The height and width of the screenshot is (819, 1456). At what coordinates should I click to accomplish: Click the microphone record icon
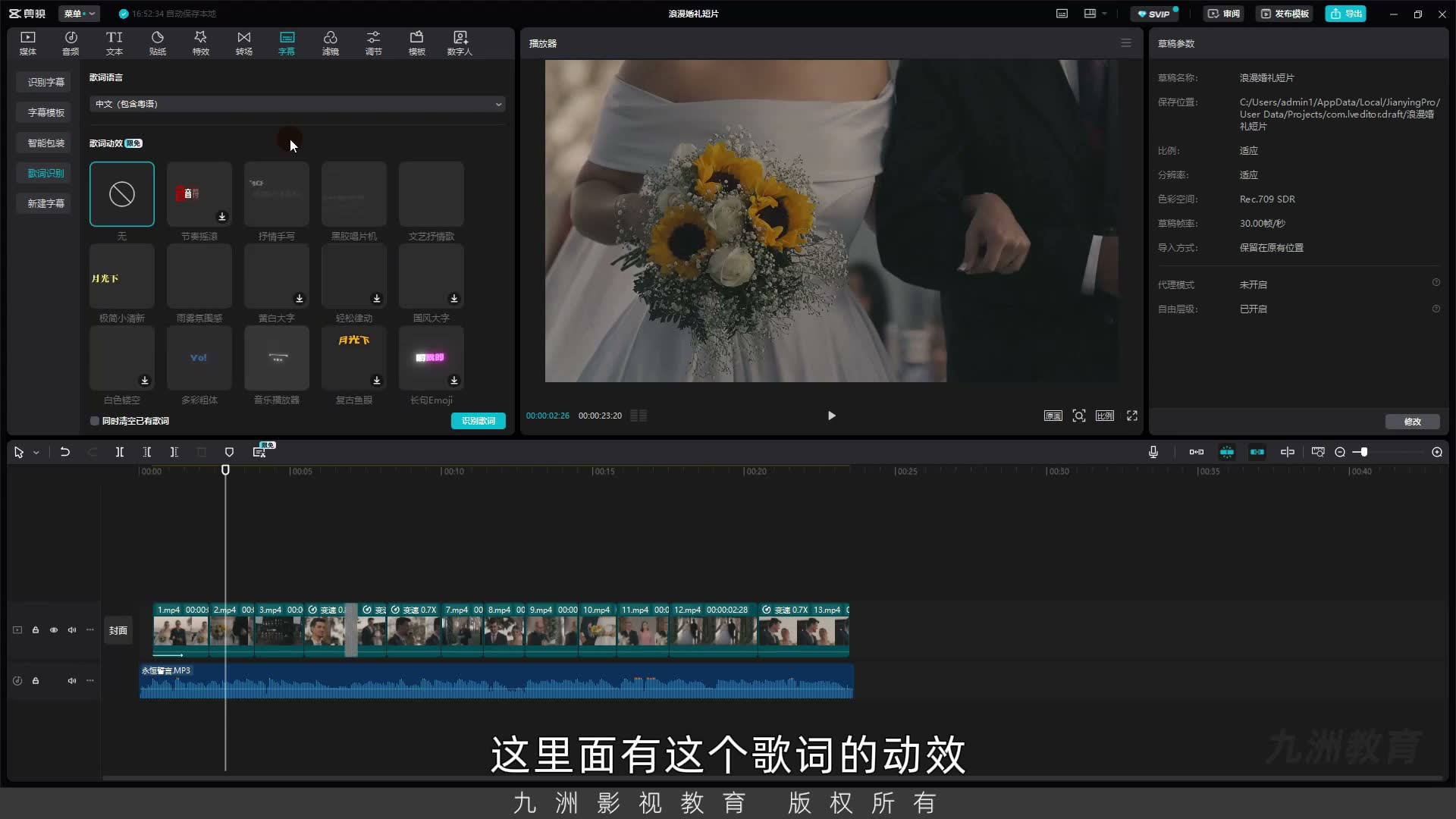1153,452
